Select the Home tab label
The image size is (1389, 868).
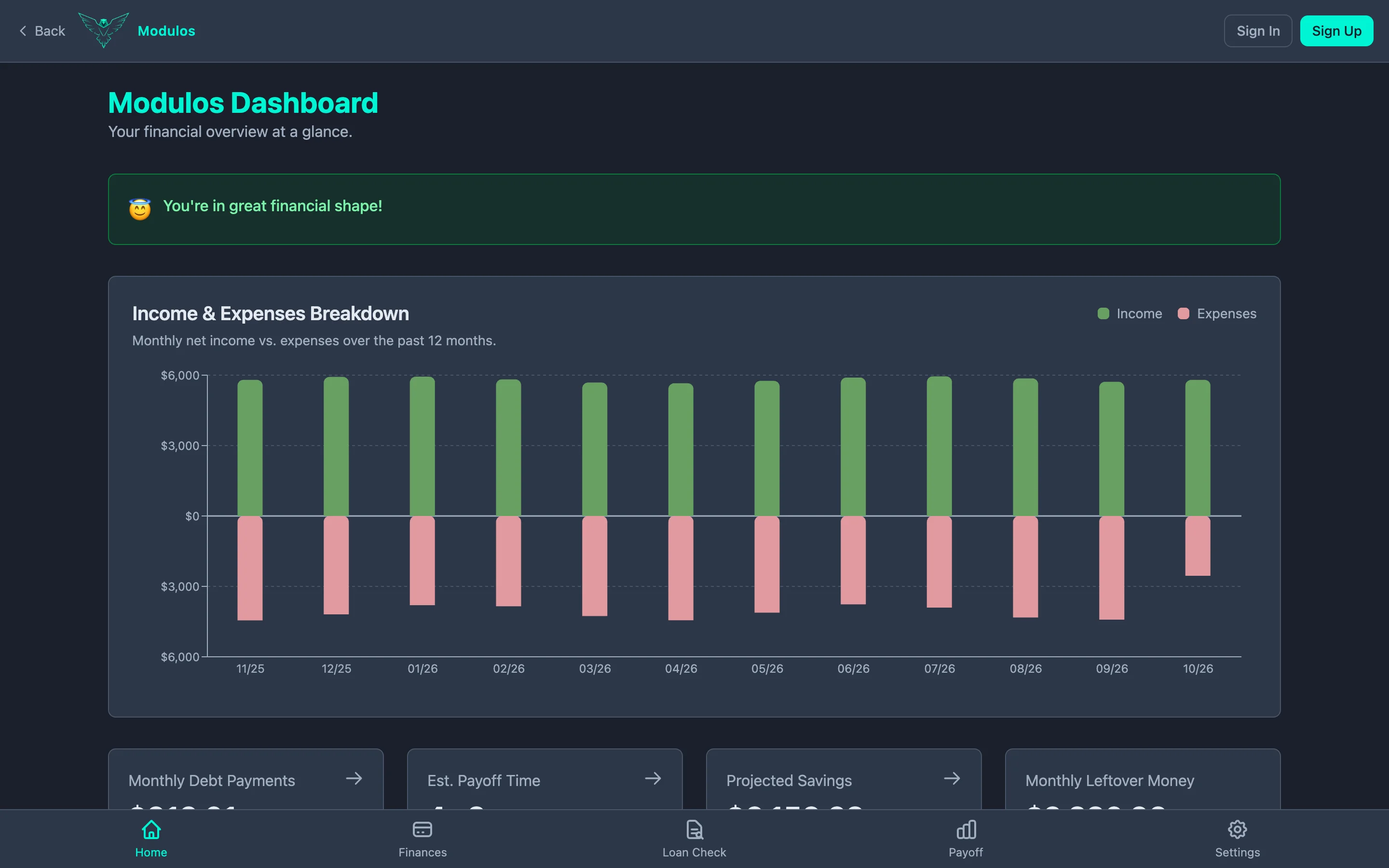point(151,853)
